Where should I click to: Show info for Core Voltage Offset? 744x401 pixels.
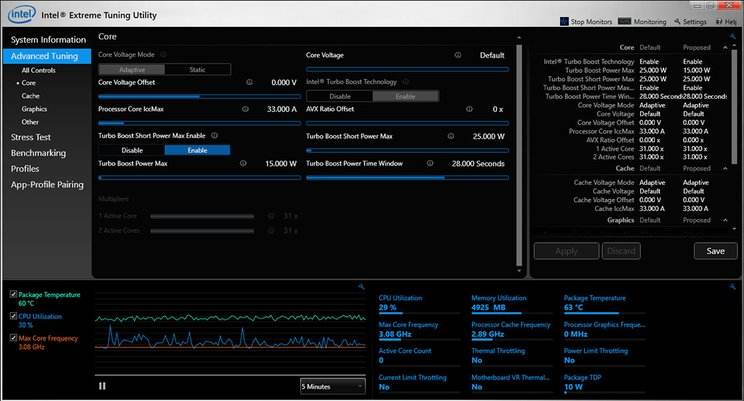pyautogui.click(x=249, y=82)
